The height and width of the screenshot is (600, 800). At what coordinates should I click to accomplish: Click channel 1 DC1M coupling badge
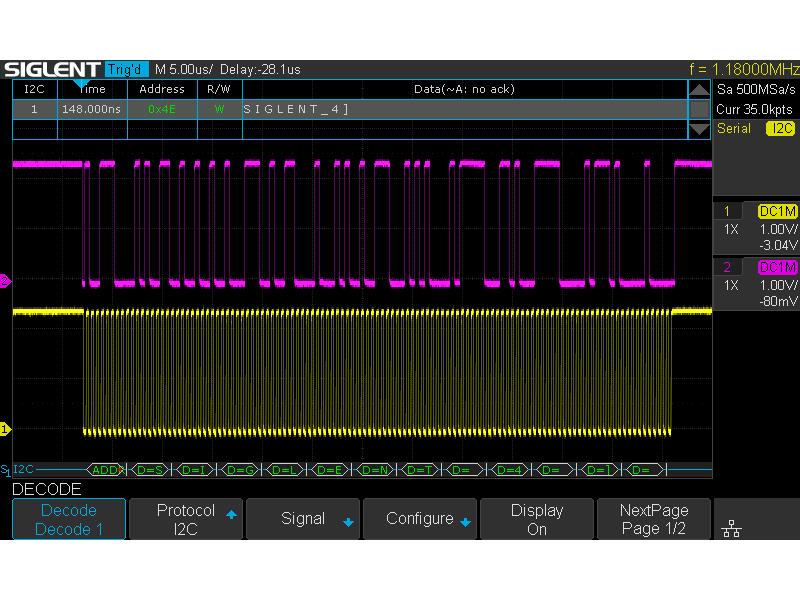click(777, 211)
